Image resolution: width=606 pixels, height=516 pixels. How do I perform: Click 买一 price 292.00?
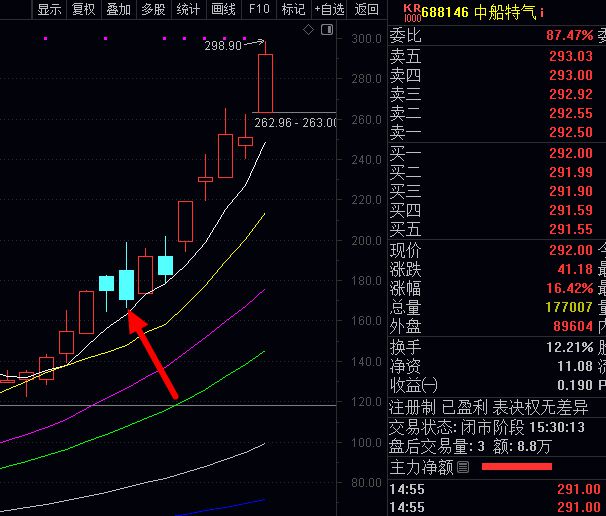pyautogui.click(x=571, y=153)
